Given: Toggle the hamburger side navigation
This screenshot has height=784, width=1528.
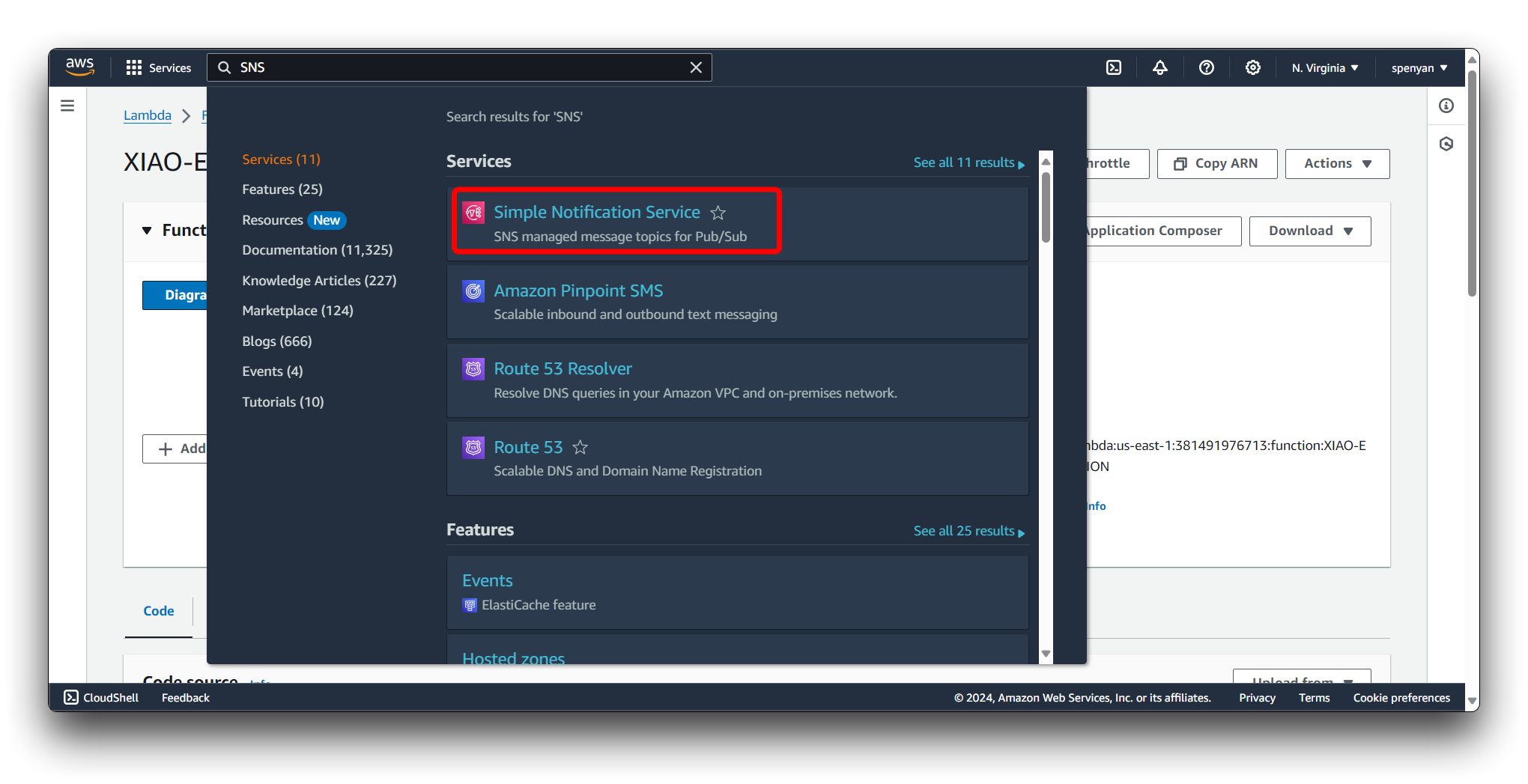Looking at the screenshot, I should pos(67,106).
